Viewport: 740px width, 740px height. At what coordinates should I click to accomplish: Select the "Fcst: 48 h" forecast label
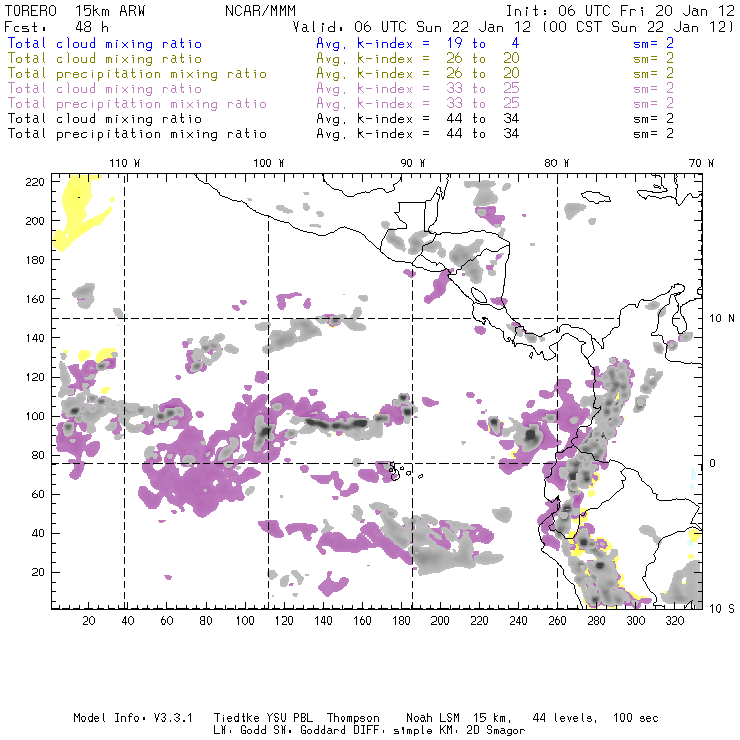(57, 27)
